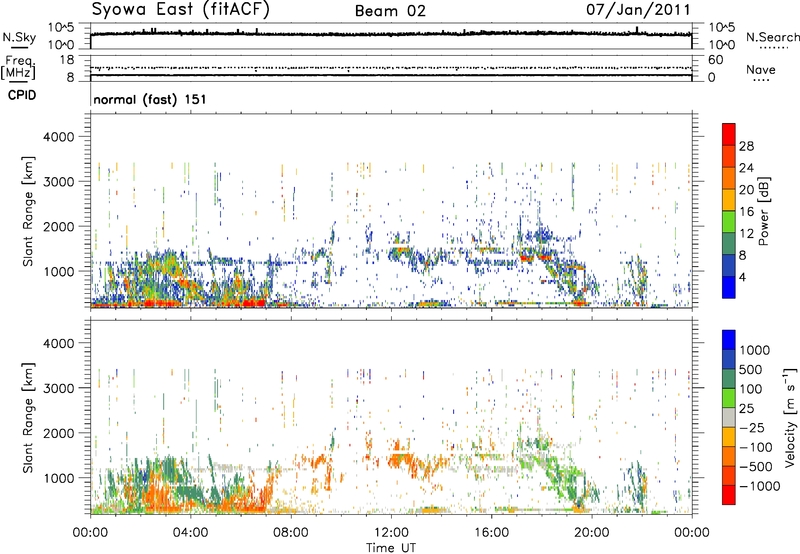
Task: Click the '16:00' time tick label
Action: (x=491, y=533)
